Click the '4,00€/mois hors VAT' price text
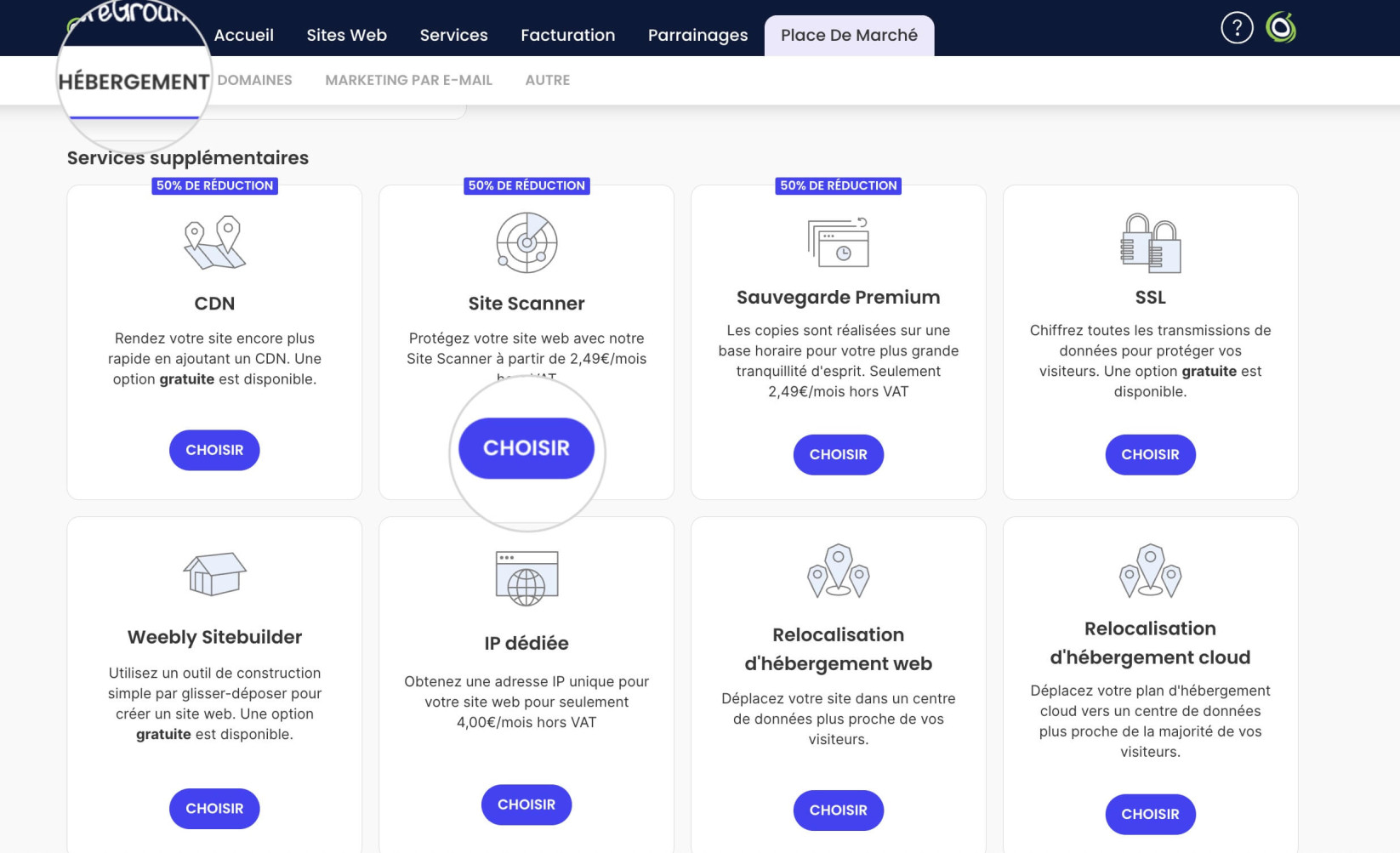 (526, 722)
